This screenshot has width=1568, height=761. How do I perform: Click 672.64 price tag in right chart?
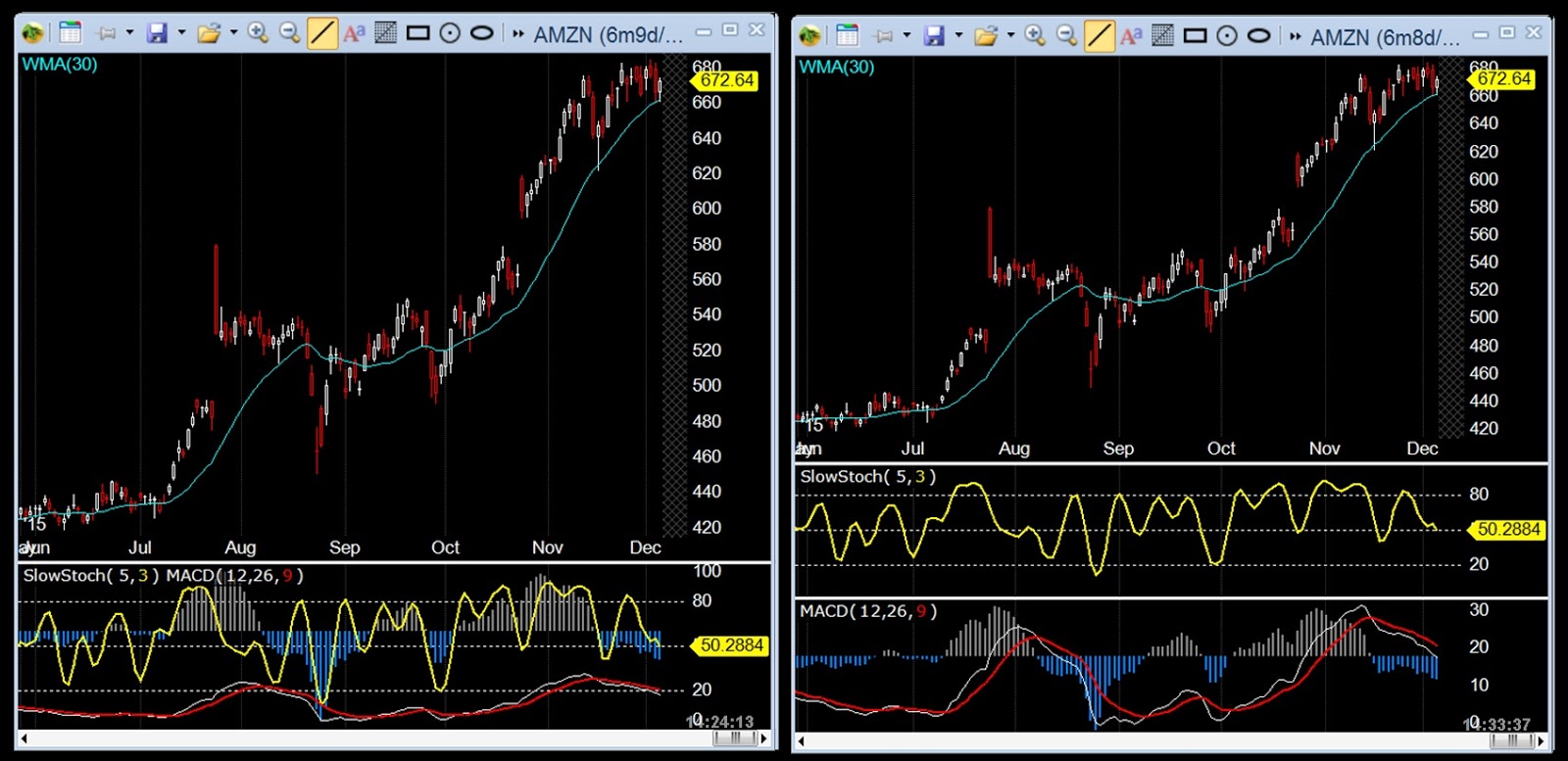(1503, 78)
